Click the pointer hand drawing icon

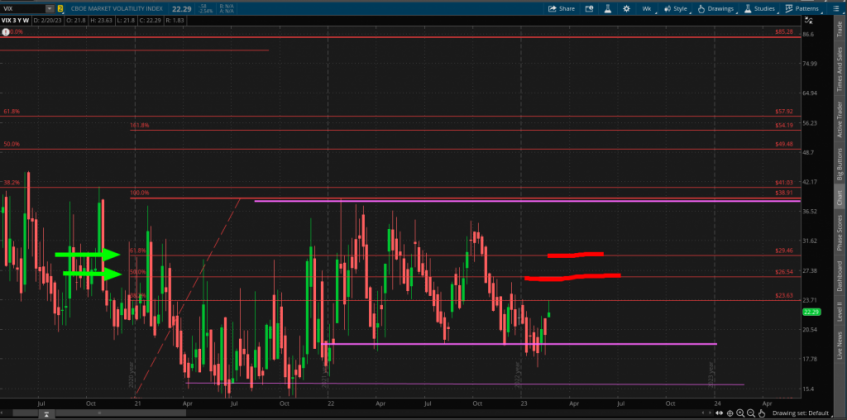coord(762,413)
